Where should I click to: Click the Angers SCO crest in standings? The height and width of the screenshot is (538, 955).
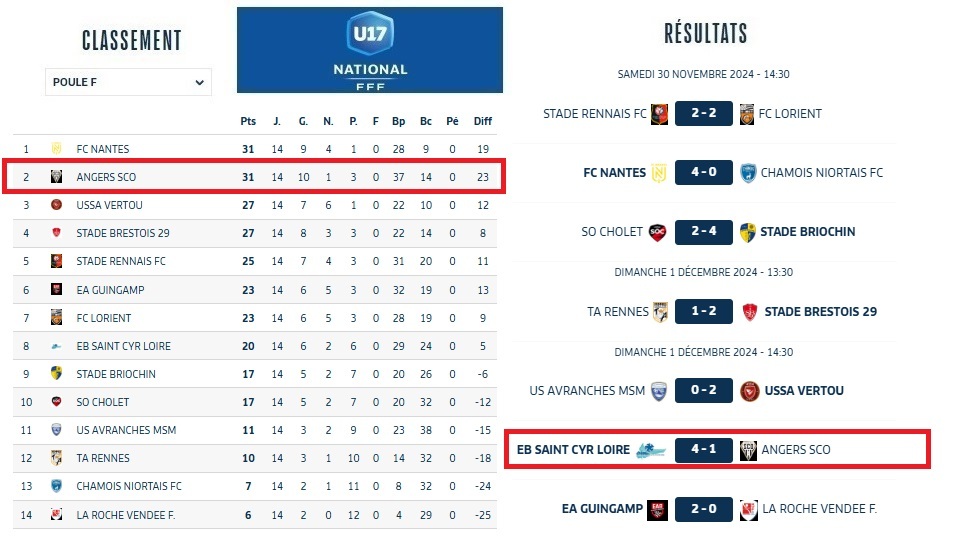point(57,177)
